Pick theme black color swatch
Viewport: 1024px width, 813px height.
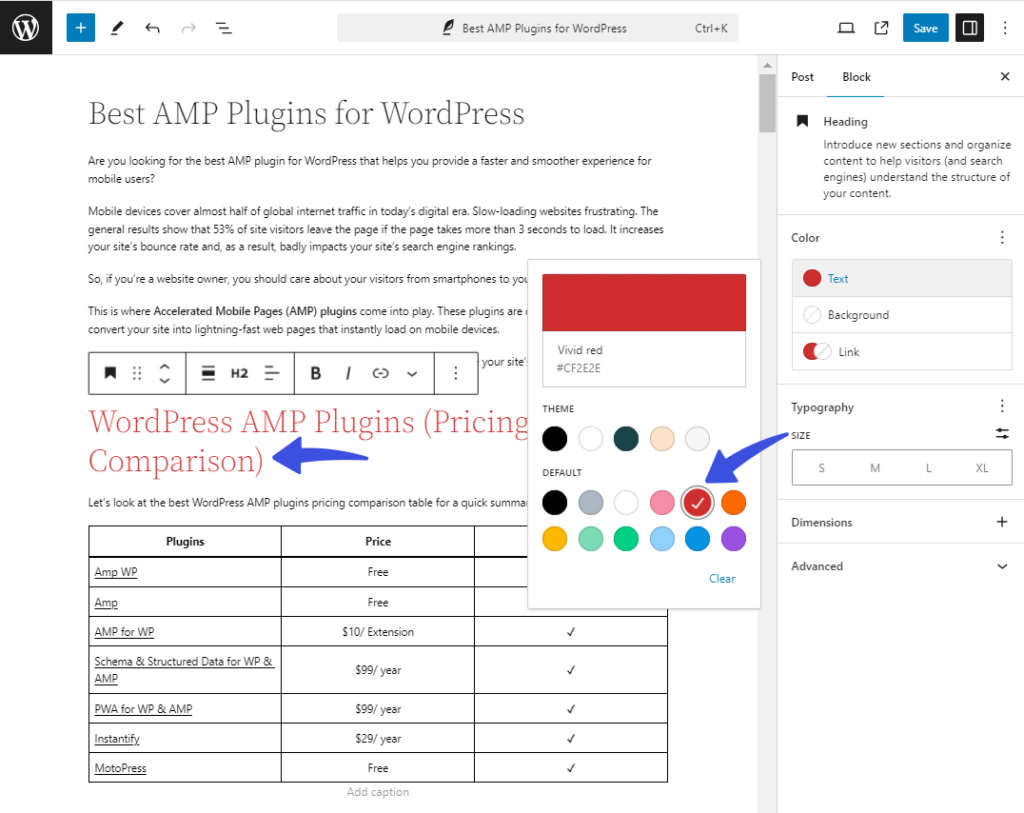pyautogui.click(x=554, y=439)
